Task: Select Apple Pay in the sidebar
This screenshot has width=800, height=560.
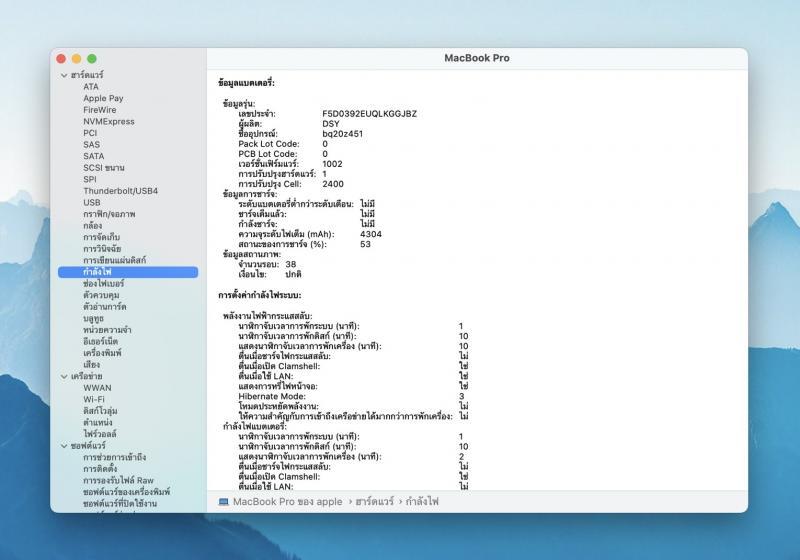Action: [103, 98]
